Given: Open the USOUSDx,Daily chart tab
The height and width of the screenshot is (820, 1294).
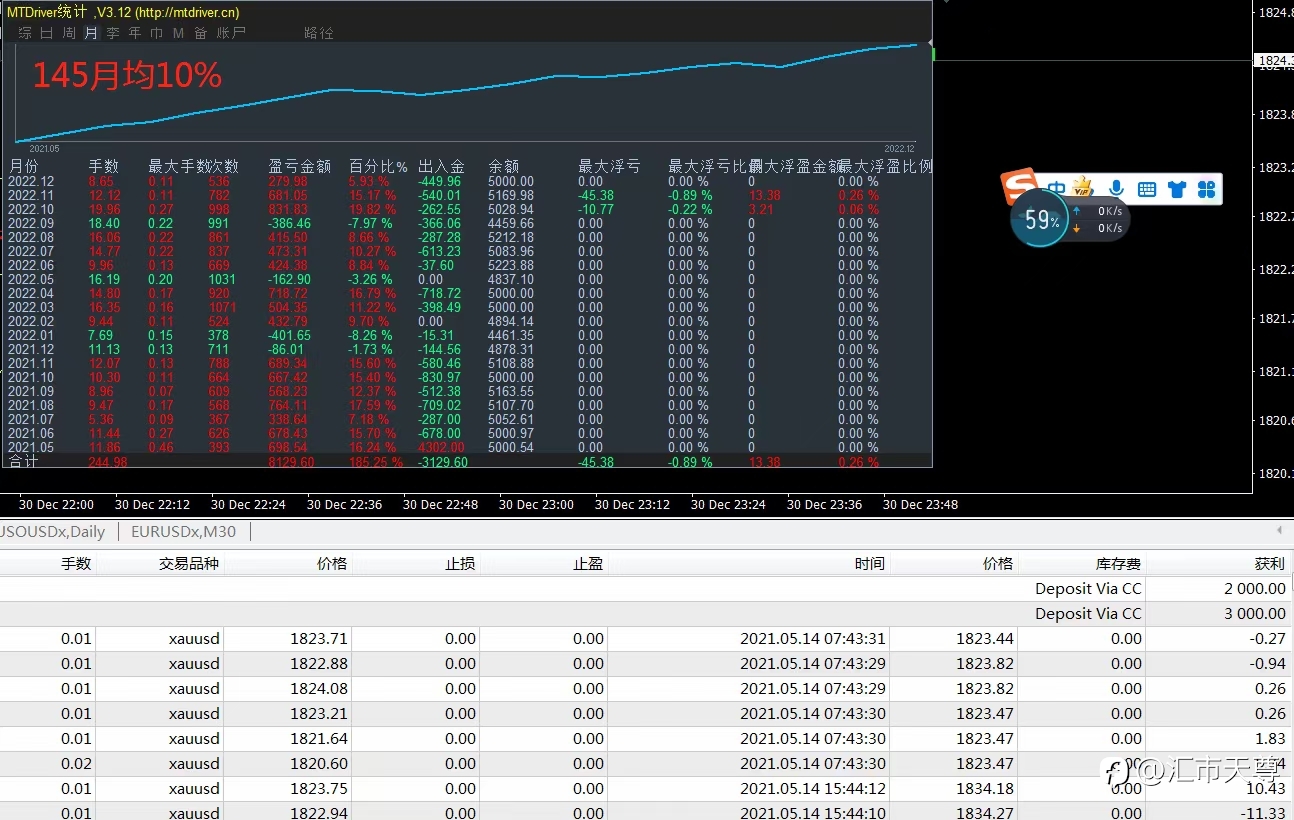Looking at the screenshot, I should 52,532.
